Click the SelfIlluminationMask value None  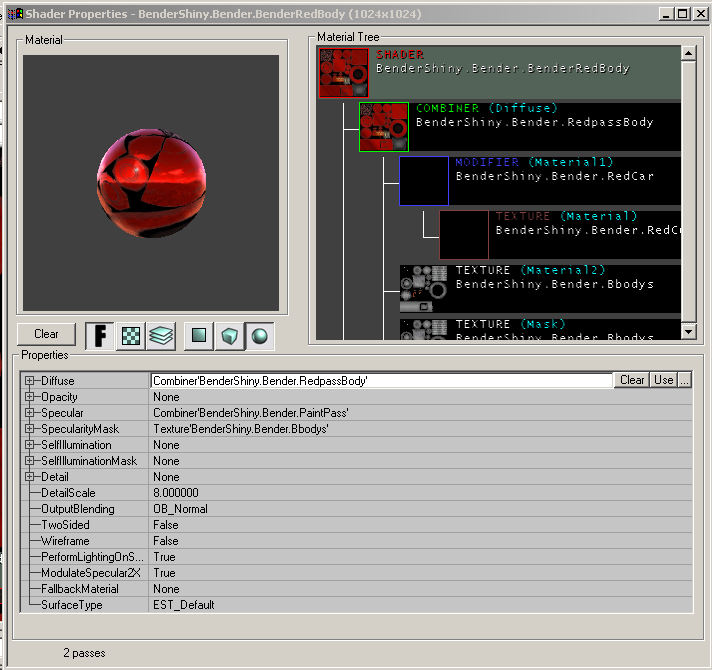click(x=166, y=461)
